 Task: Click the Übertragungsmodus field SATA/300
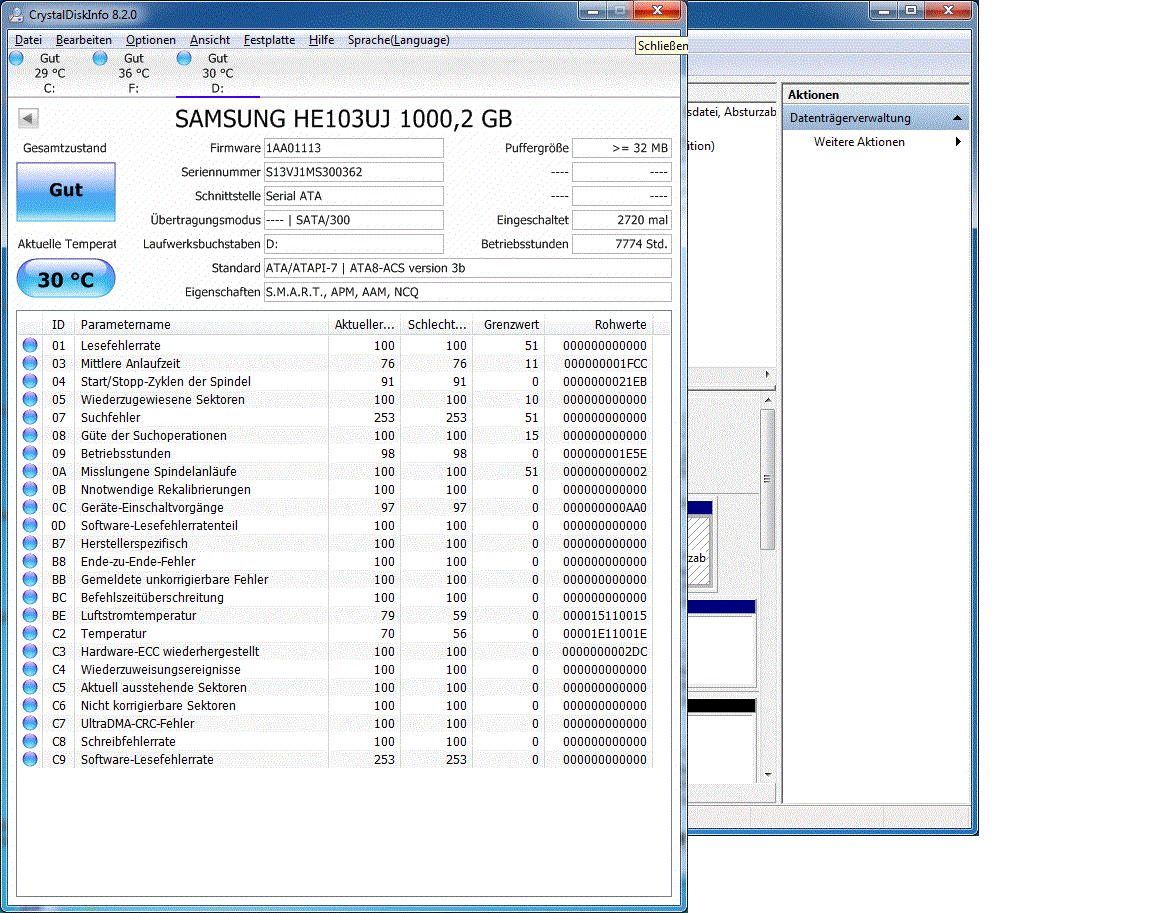[353, 220]
